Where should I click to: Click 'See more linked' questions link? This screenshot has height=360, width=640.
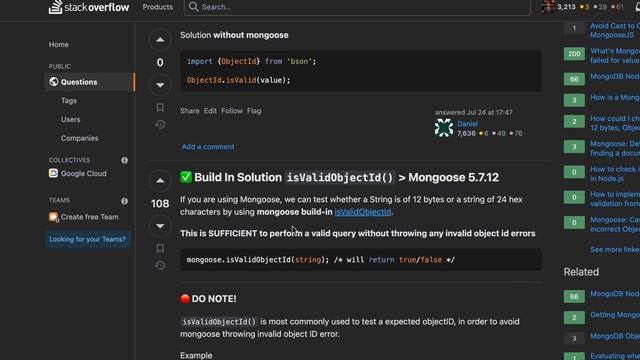click(x=615, y=249)
